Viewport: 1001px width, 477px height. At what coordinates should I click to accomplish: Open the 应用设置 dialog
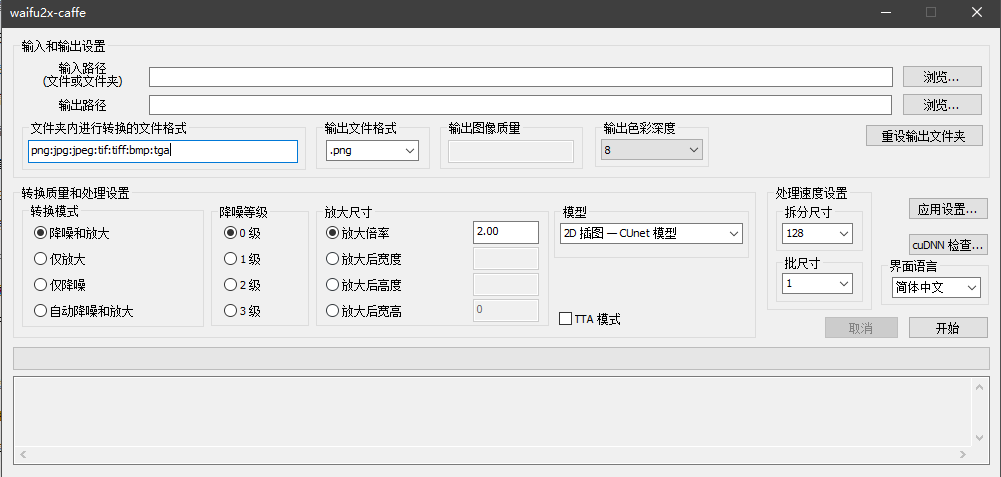pos(948,209)
